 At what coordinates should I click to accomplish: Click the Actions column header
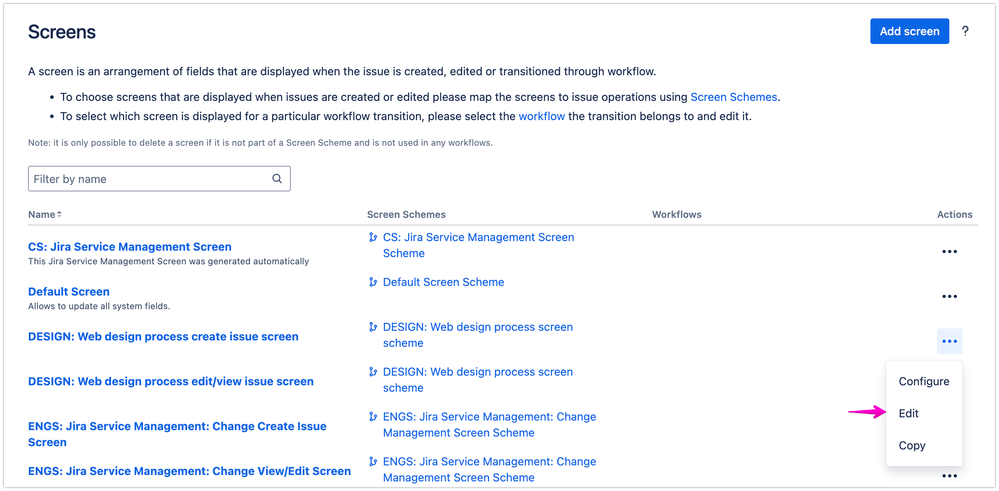point(954,215)
